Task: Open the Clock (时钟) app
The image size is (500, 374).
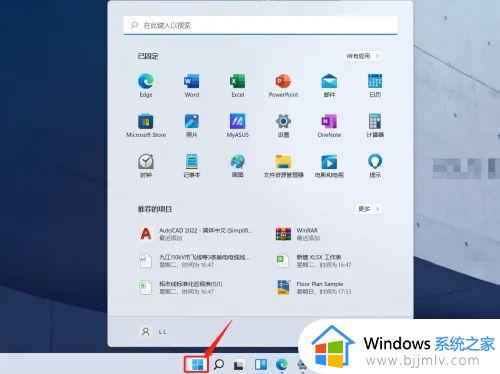Action: click(146, 166)
